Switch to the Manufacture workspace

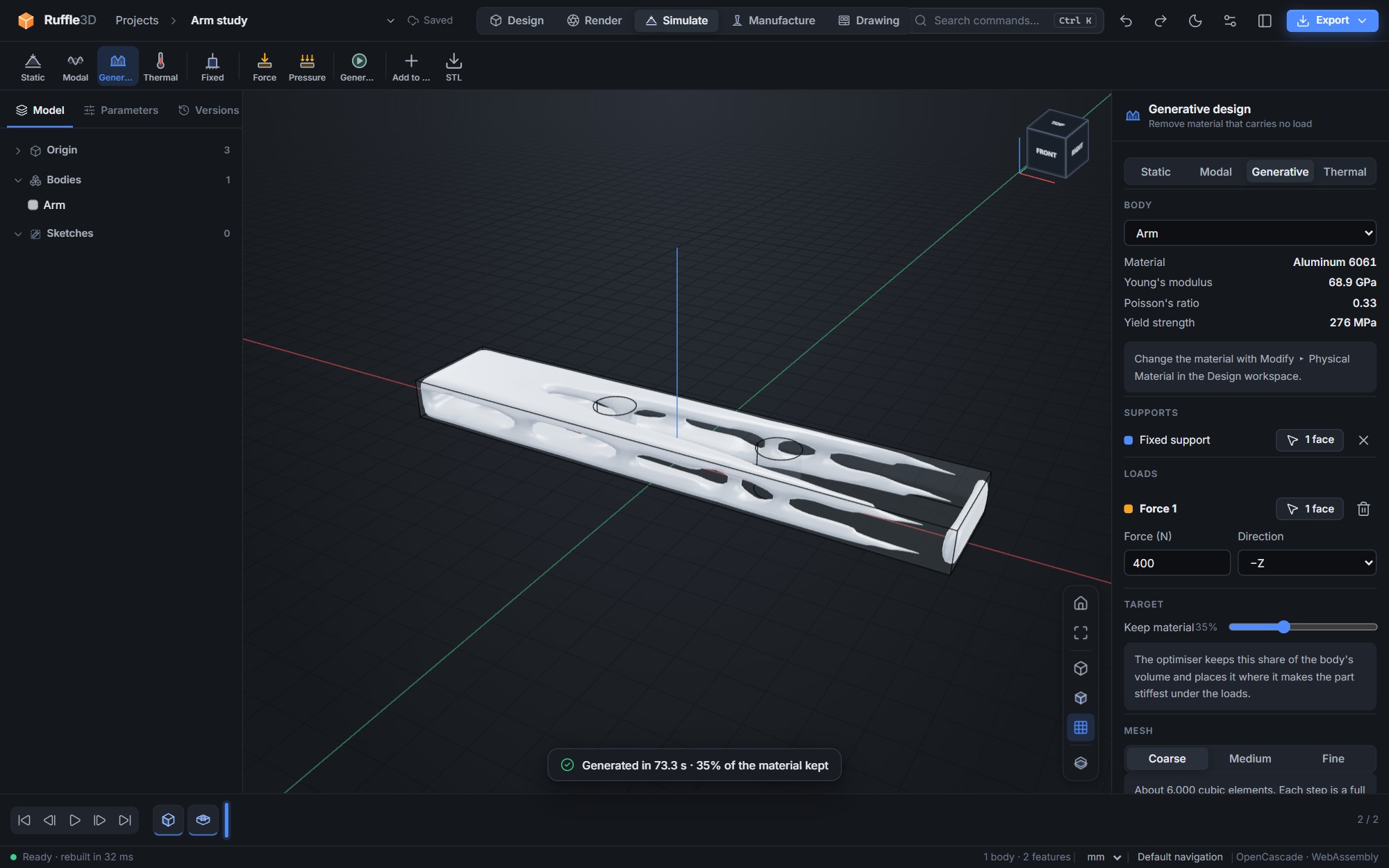773,21
